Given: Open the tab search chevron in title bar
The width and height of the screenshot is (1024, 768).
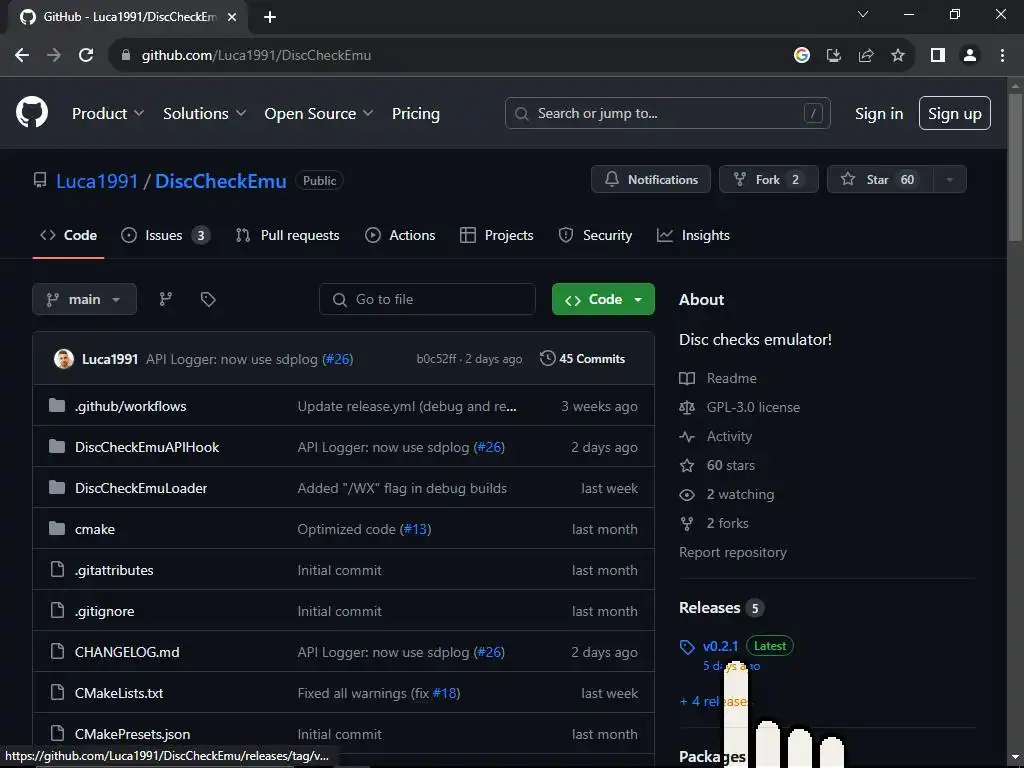Looking at the screenshot, I should (x=863, y=14).
